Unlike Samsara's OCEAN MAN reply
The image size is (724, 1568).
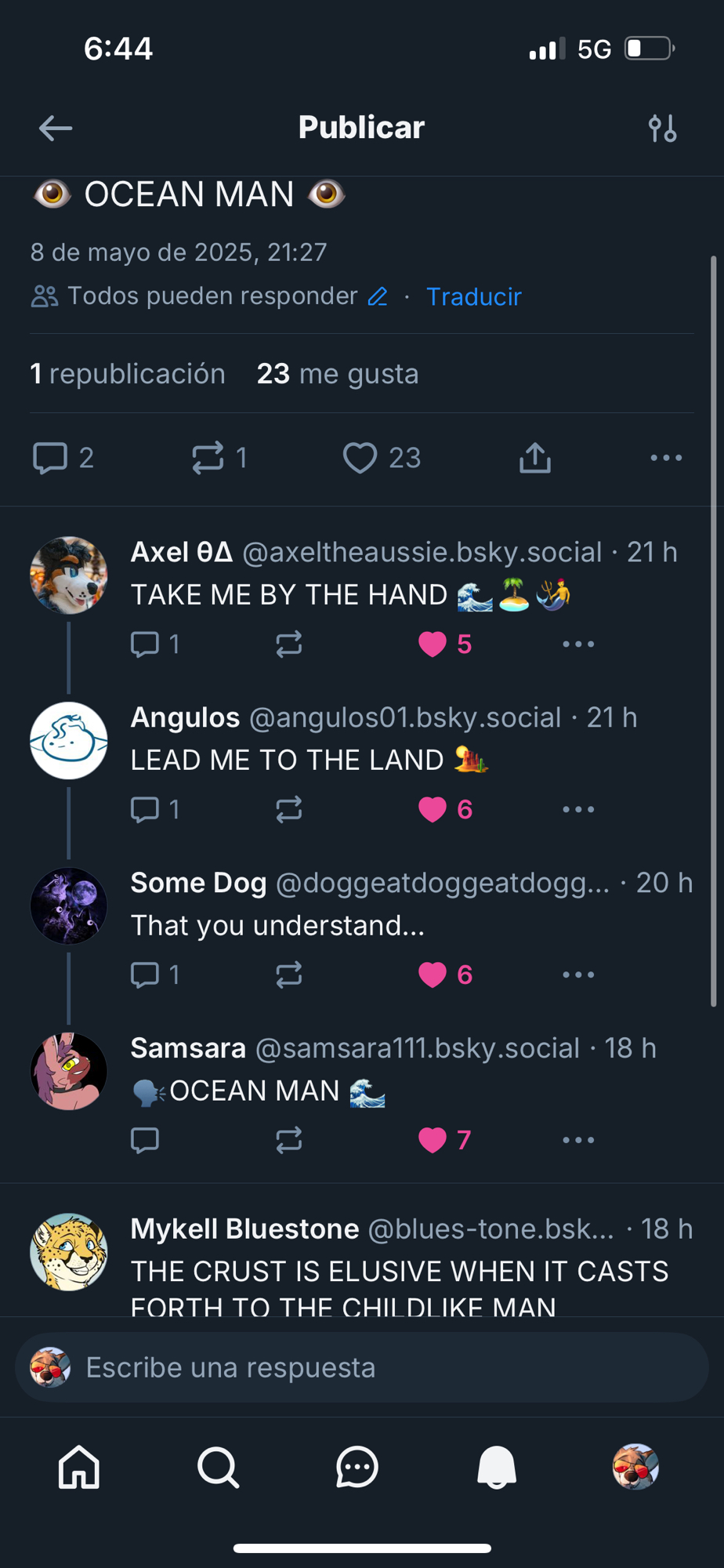coord(433,1140)
